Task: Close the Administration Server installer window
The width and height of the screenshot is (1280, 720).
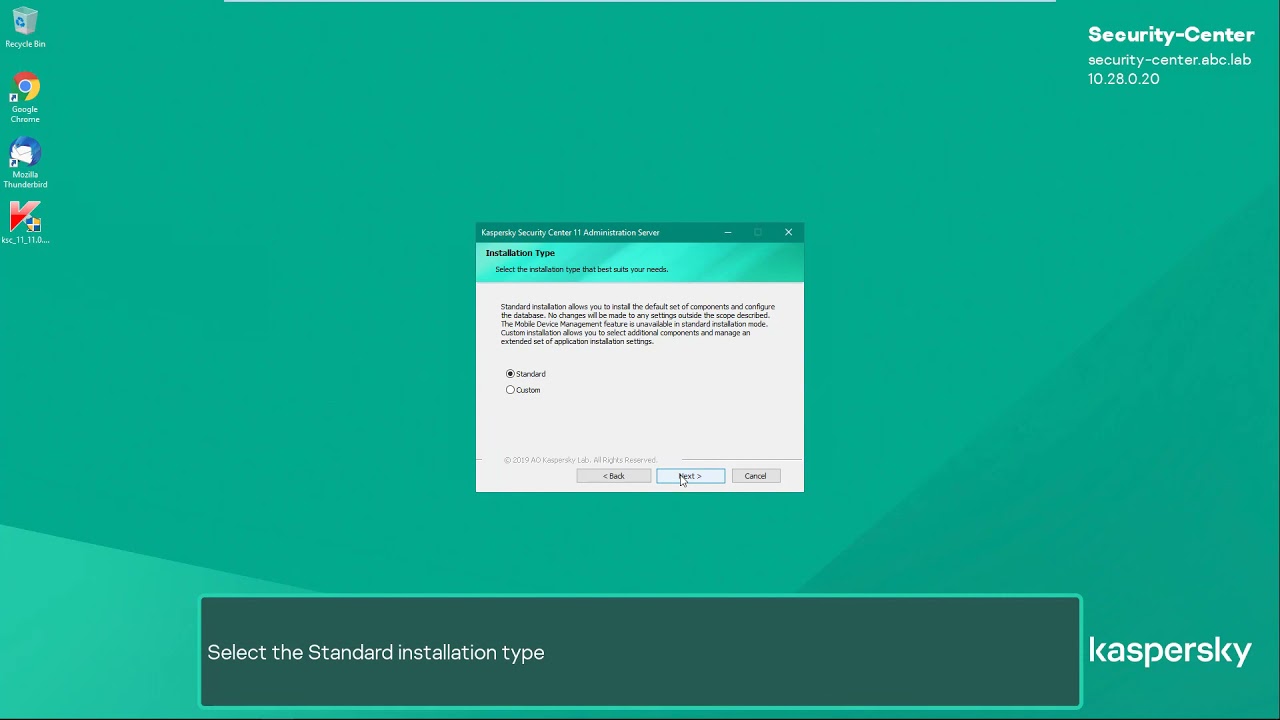Action: tap(788, 232)
